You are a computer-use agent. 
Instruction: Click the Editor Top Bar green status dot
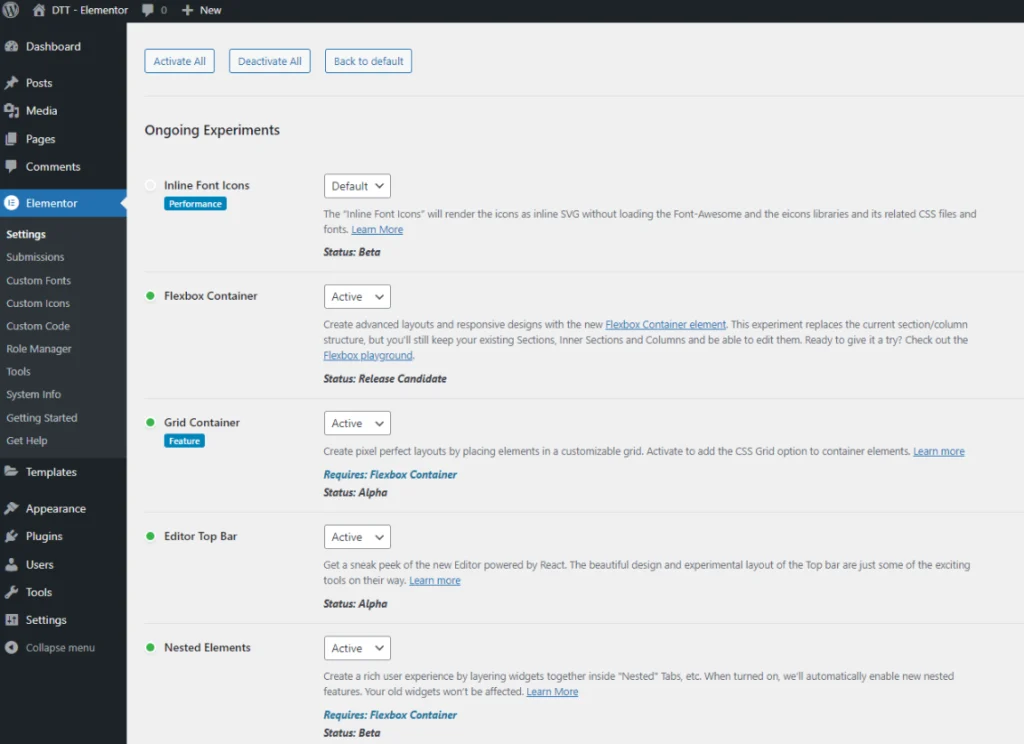(x=150, y=536)
